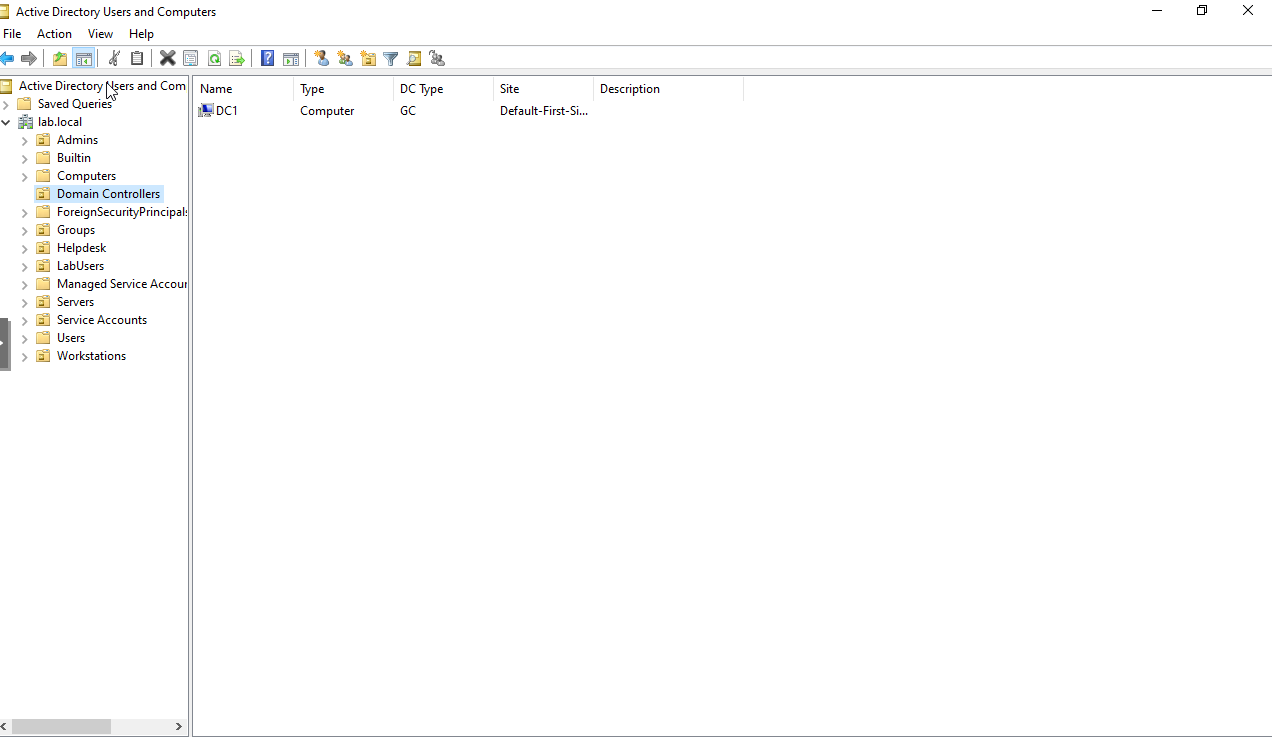Viewport: 1272px width, 737px height.
Task: Click the Users container folder icon
Action: [43, 338]
